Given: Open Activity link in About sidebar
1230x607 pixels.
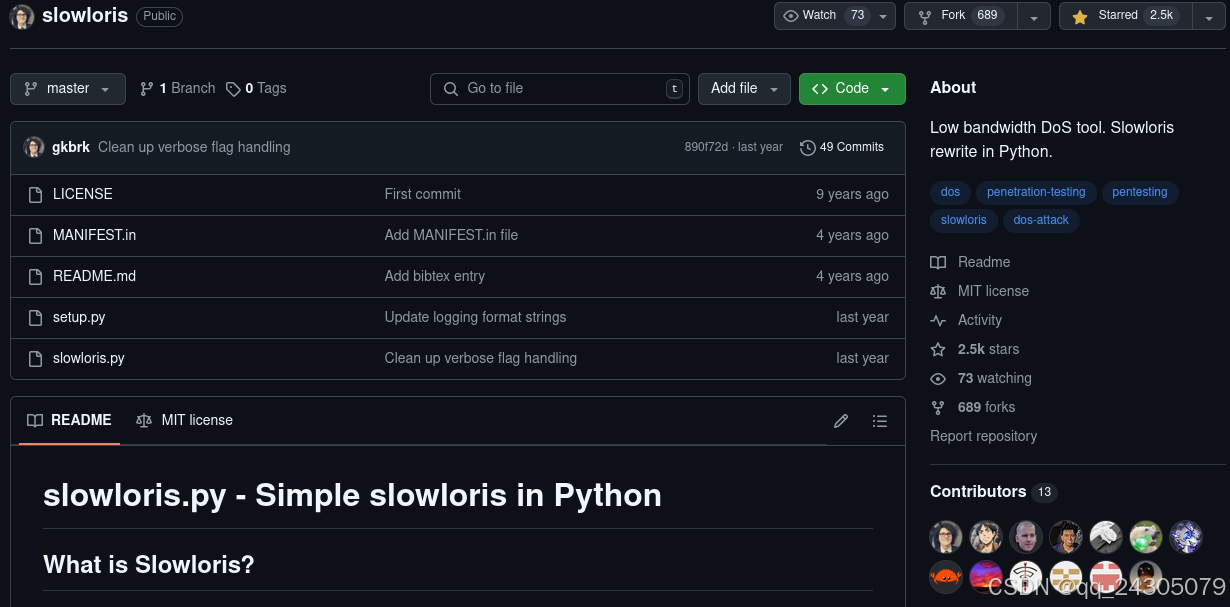Looking at the screenshot, I should coord(966,320).
